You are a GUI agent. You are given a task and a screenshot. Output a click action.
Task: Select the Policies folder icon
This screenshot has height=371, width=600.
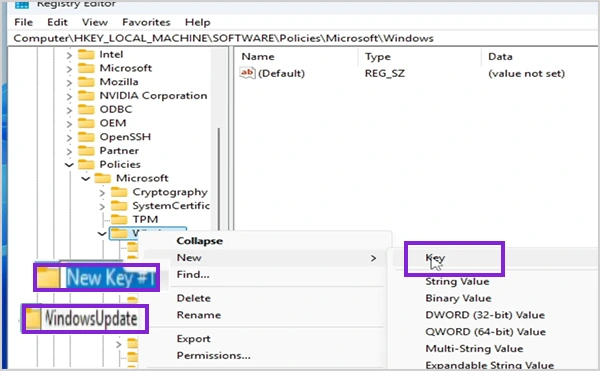86,164
